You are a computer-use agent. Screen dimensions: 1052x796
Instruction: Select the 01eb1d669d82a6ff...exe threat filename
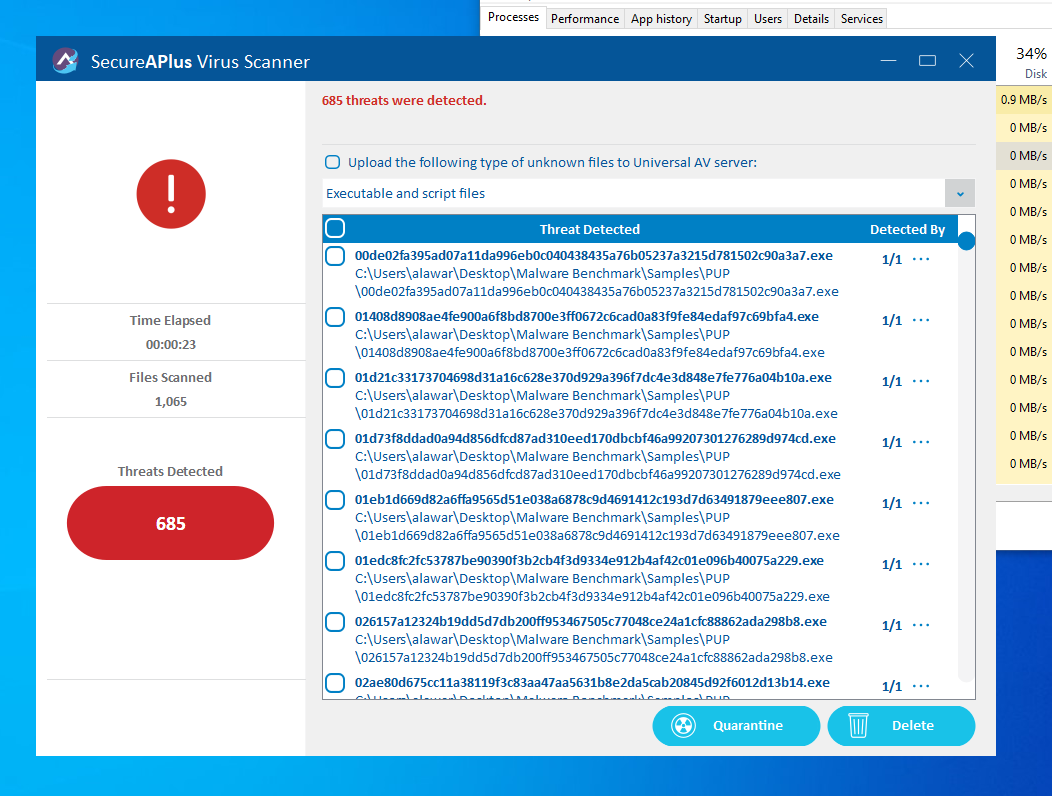pos(594,500)
